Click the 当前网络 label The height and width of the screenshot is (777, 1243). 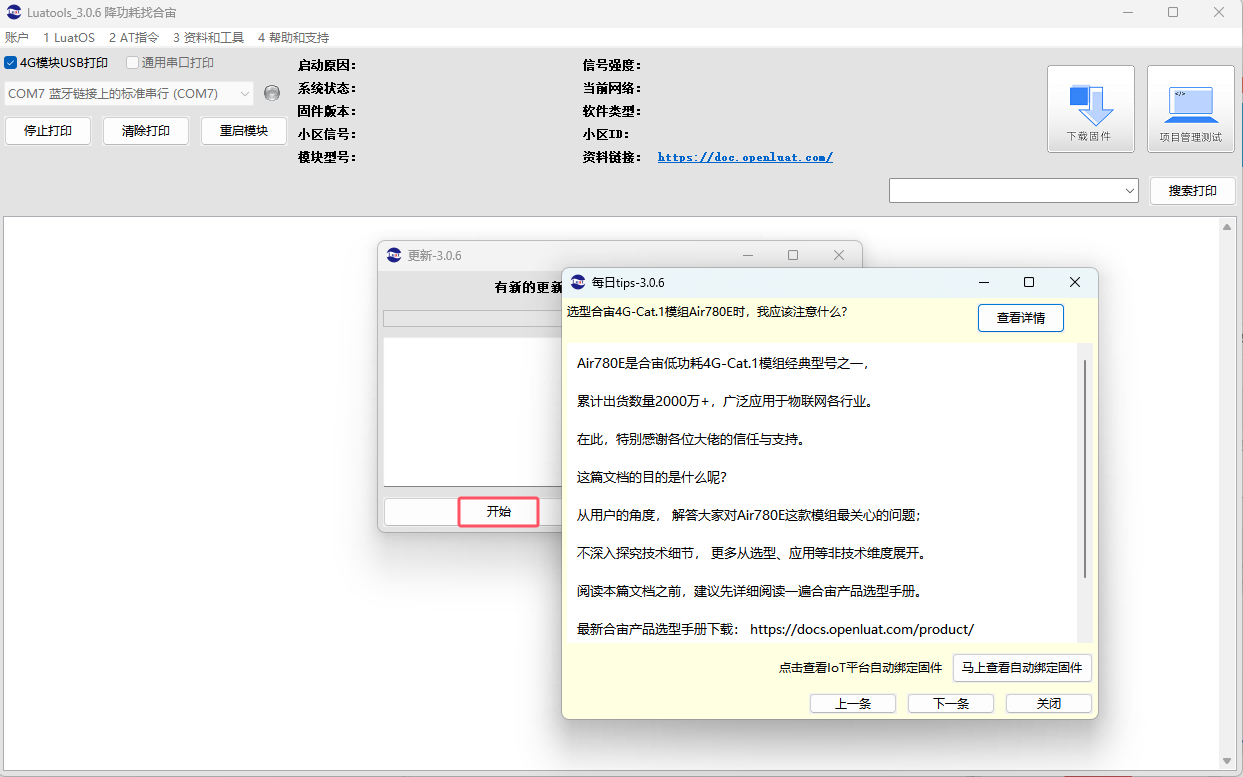click(611, 88)
